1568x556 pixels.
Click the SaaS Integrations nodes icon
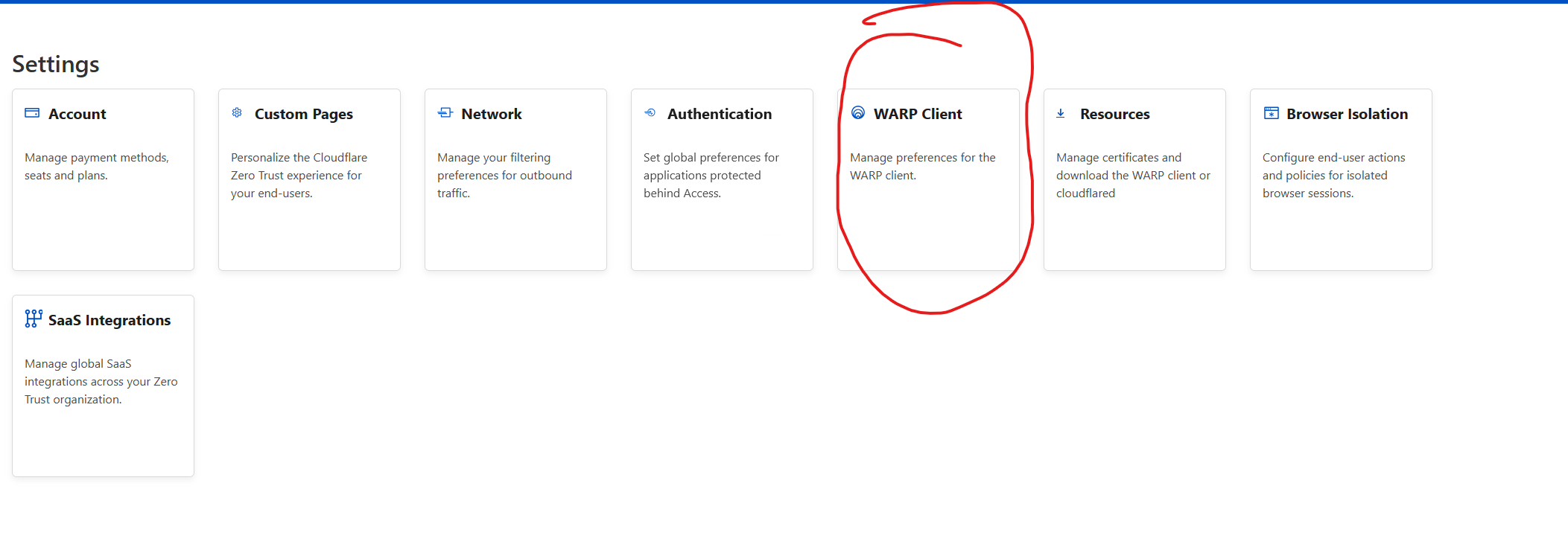(34, 319)
